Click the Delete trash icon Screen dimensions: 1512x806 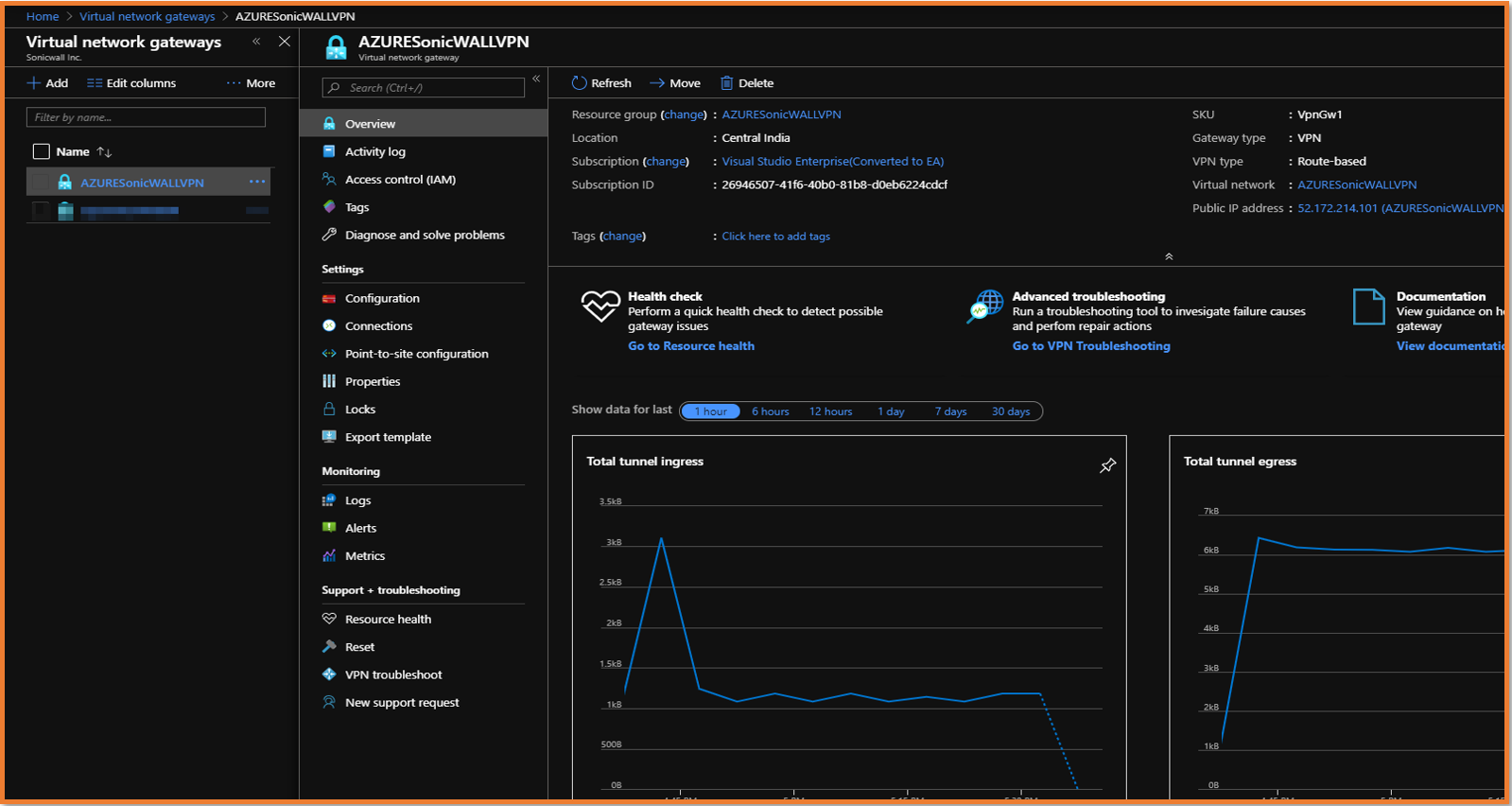click(x=727, y=83)
